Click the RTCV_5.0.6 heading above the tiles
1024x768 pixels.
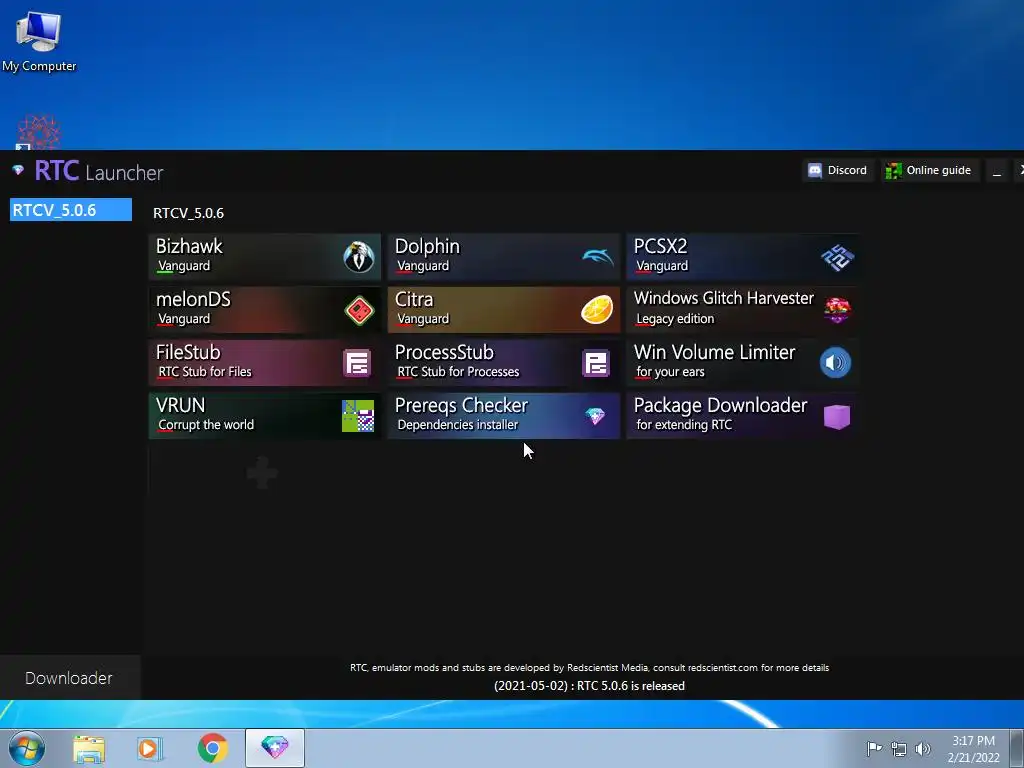[x=188, y=213]
